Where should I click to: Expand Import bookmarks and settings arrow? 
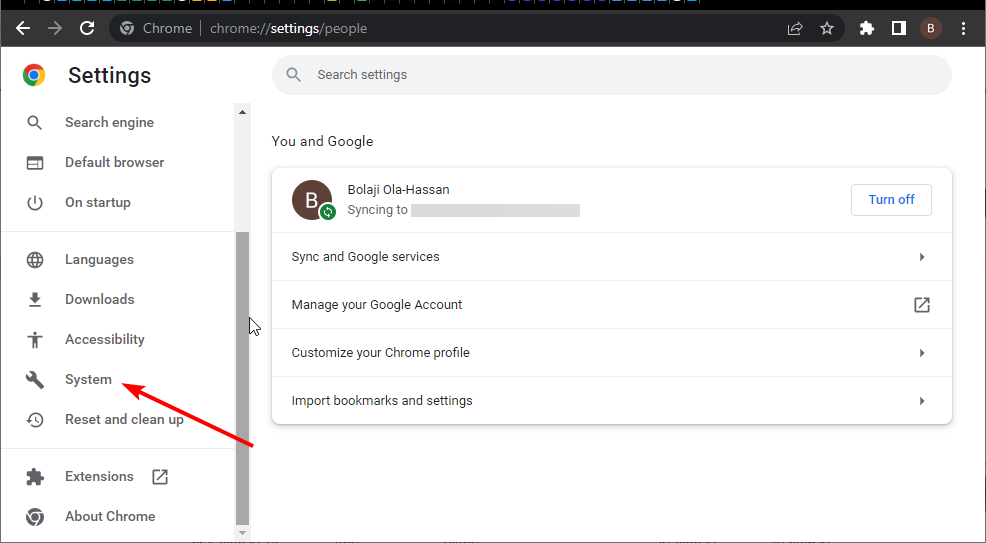click(922, 401)
